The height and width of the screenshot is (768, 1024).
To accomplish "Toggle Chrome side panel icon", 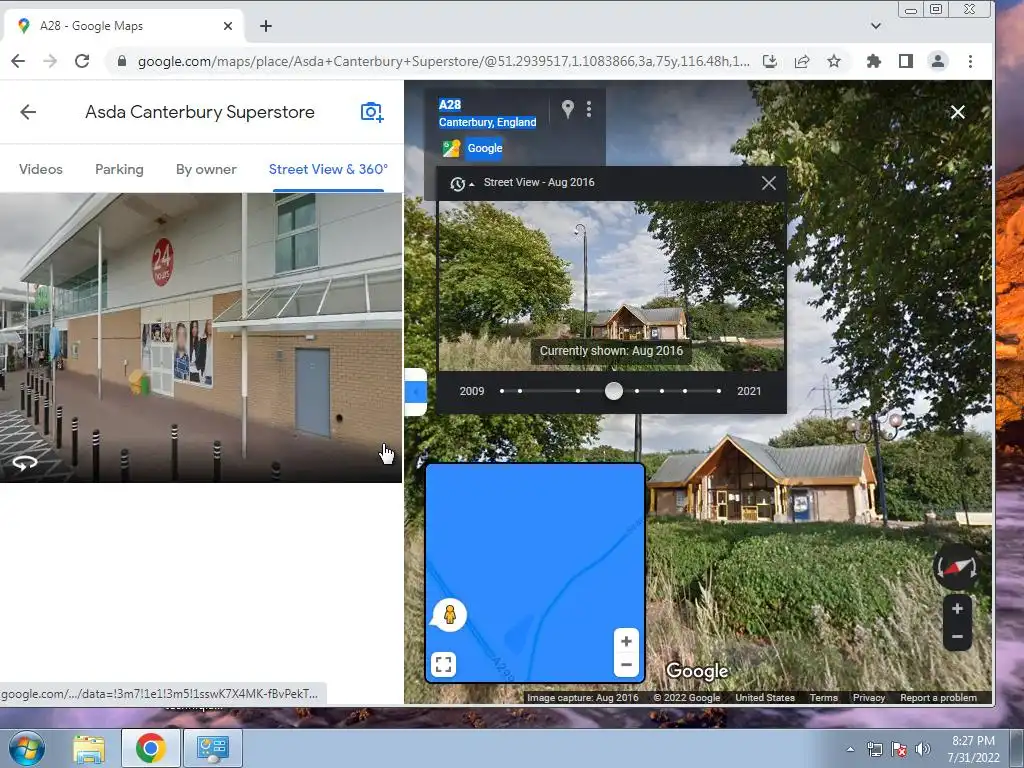I will tap(905, 61).
